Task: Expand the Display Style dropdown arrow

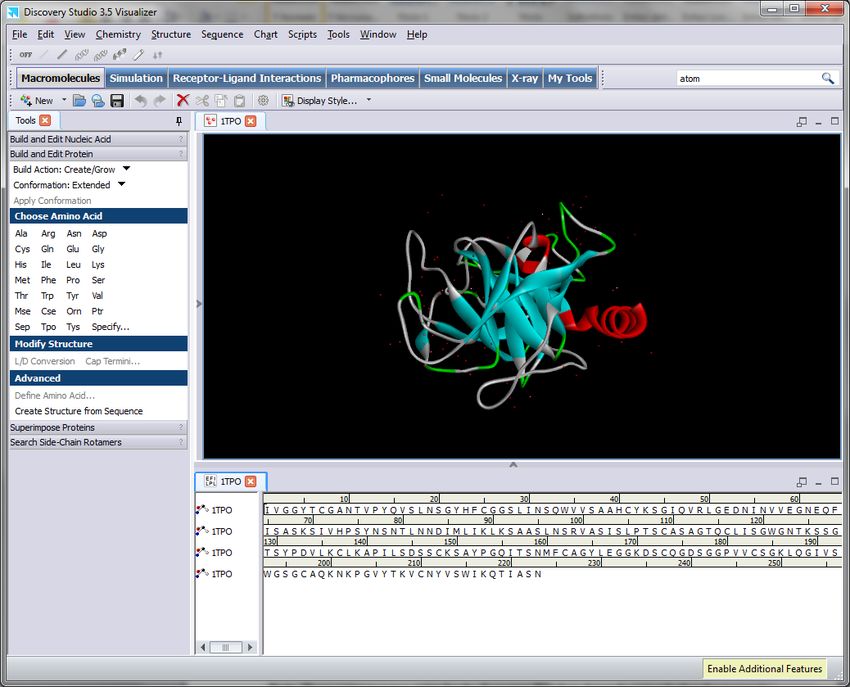Action: [369, 100]
